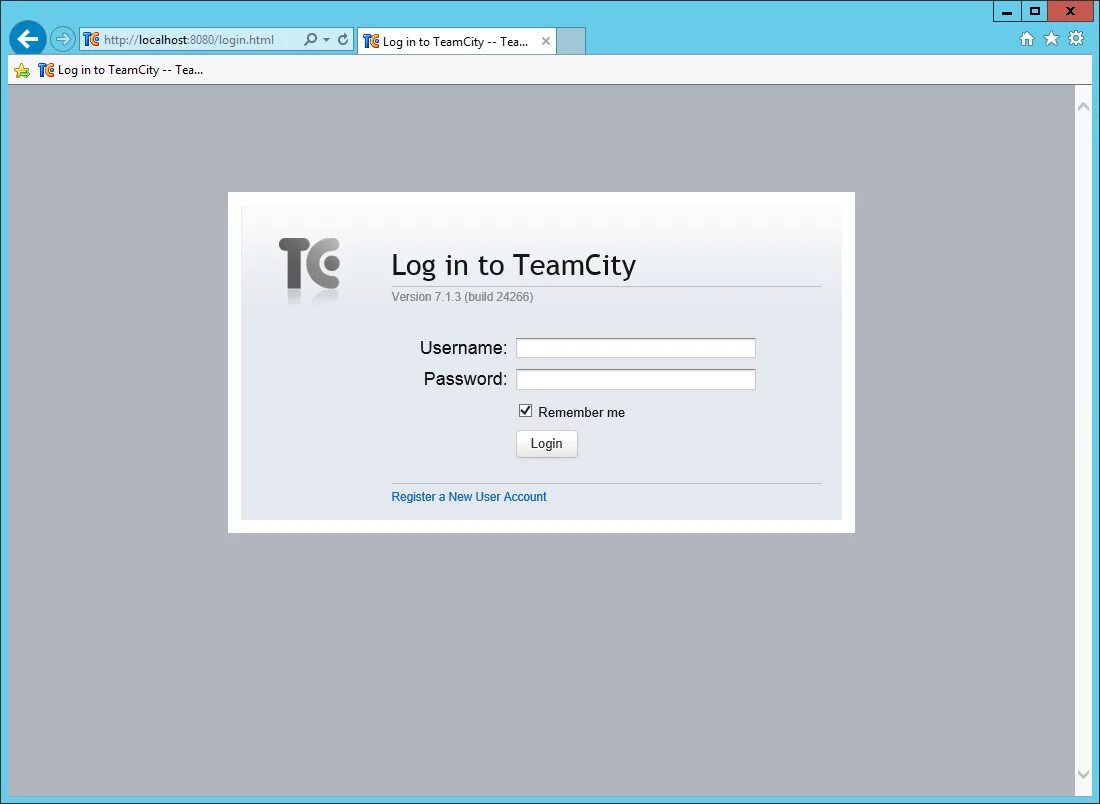Viewport: 1100px width, 804px height.
Task: Minimize the browser window
Action: tap(1007, 11)
